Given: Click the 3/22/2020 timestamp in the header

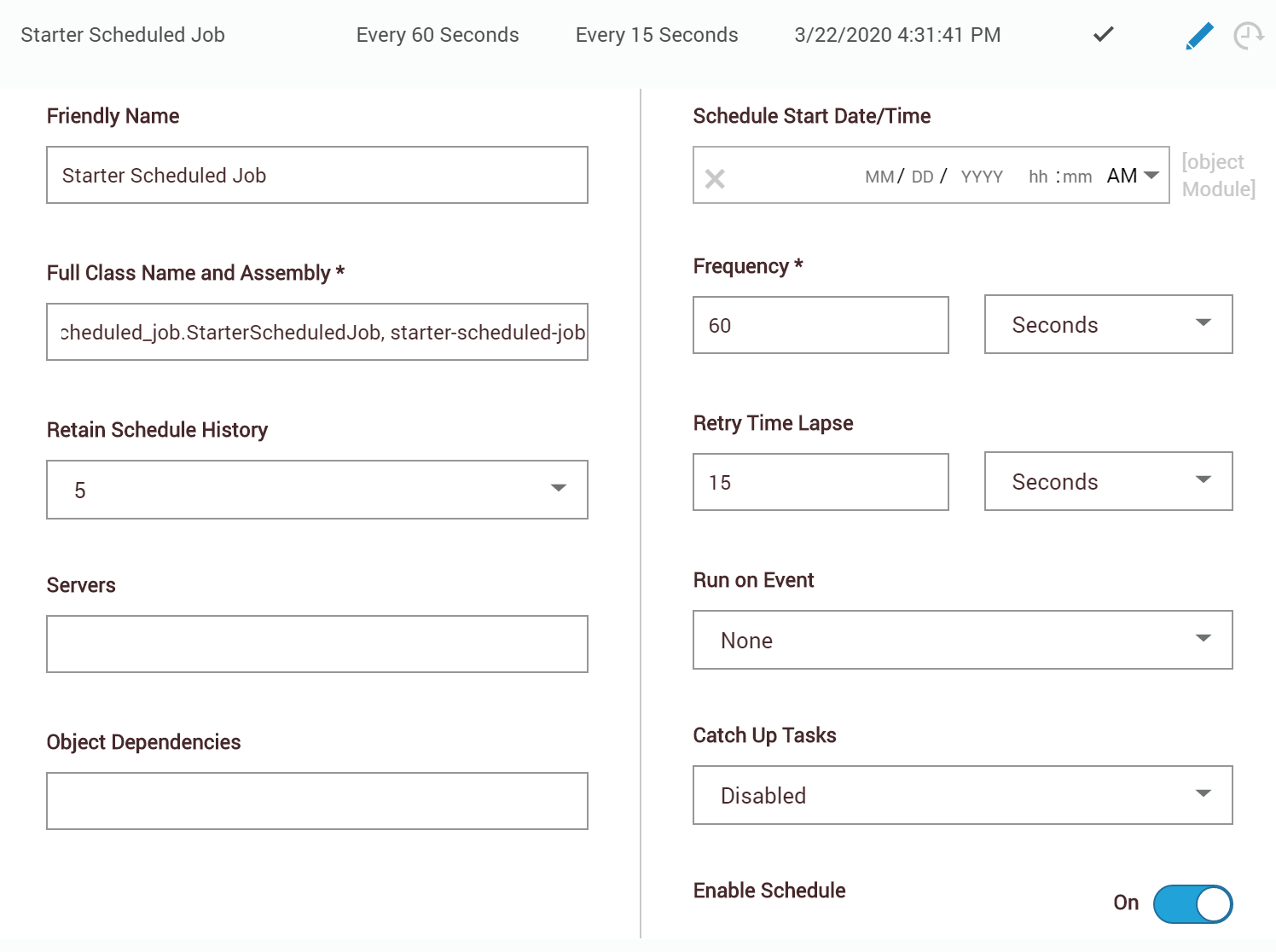Looking at the screenshot, I should 896,35.
